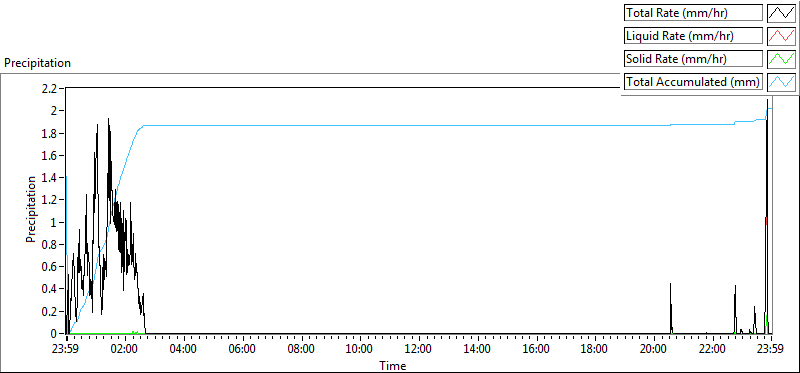Click the ending 23:59 time label
This screenshot has height=373, width=800.
pyautogui.click(x=770, y=350)
